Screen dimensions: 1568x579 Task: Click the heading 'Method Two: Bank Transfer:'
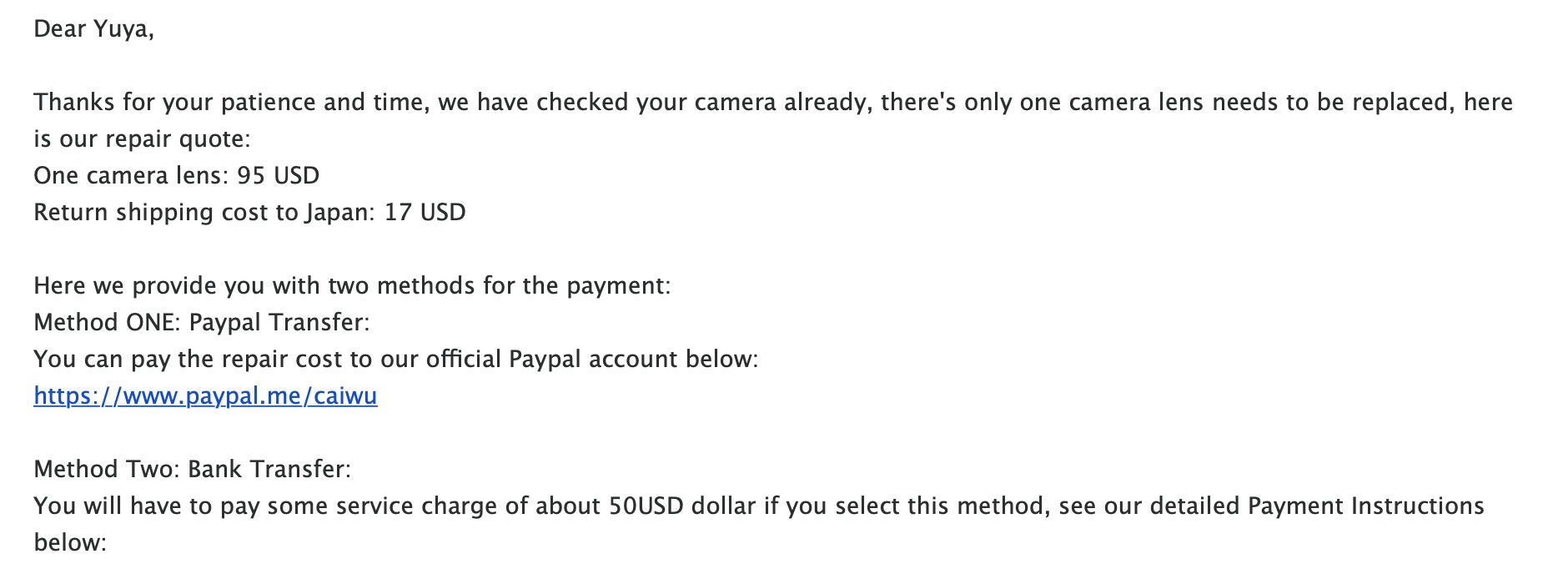click(193, 470)
